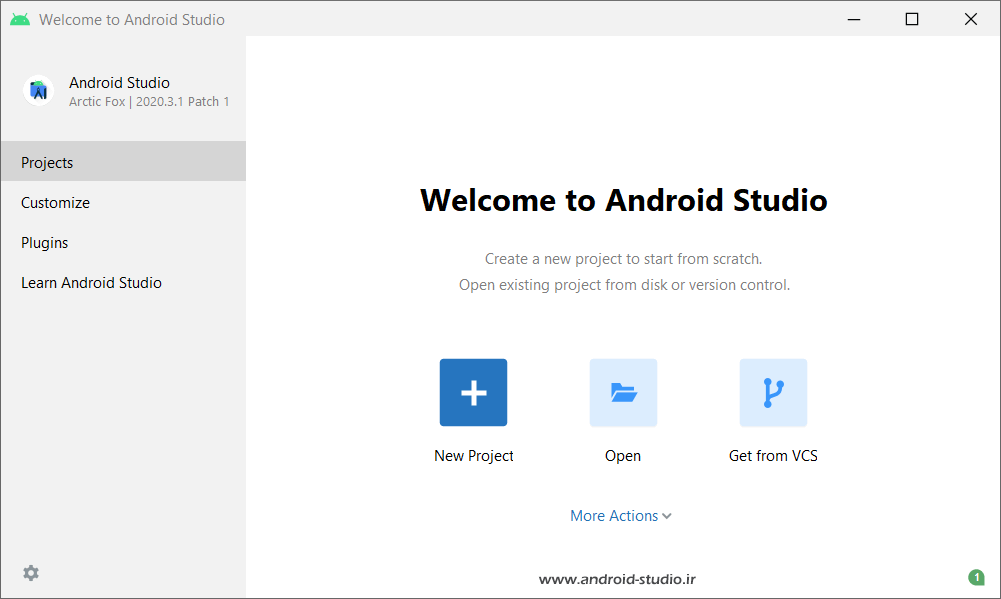Click 'Open existing project from disk or version control.' text
Screen dimensions: 1001x599
pos(624,285)
